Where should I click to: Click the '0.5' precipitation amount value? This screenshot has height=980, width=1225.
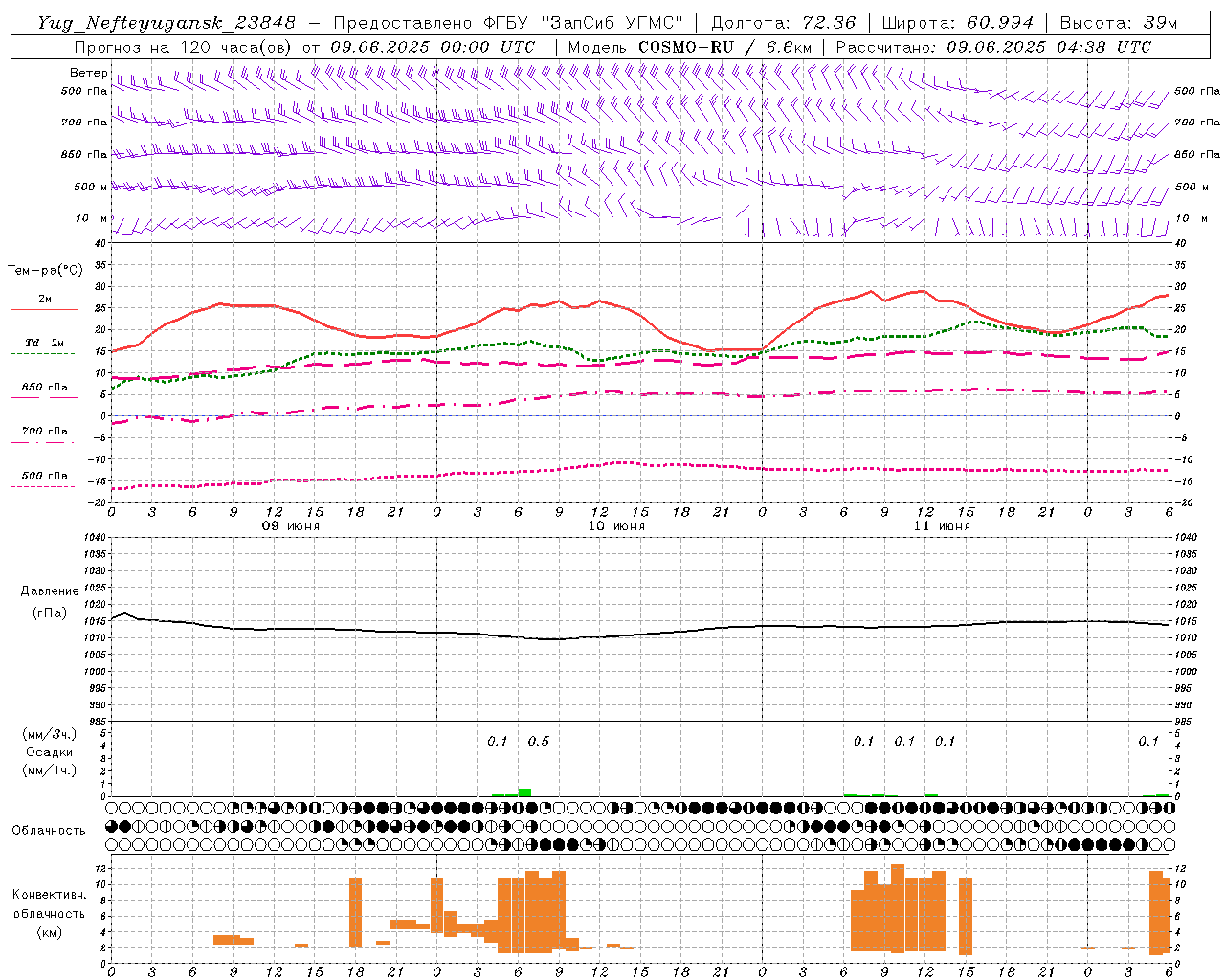click(539, 741)
